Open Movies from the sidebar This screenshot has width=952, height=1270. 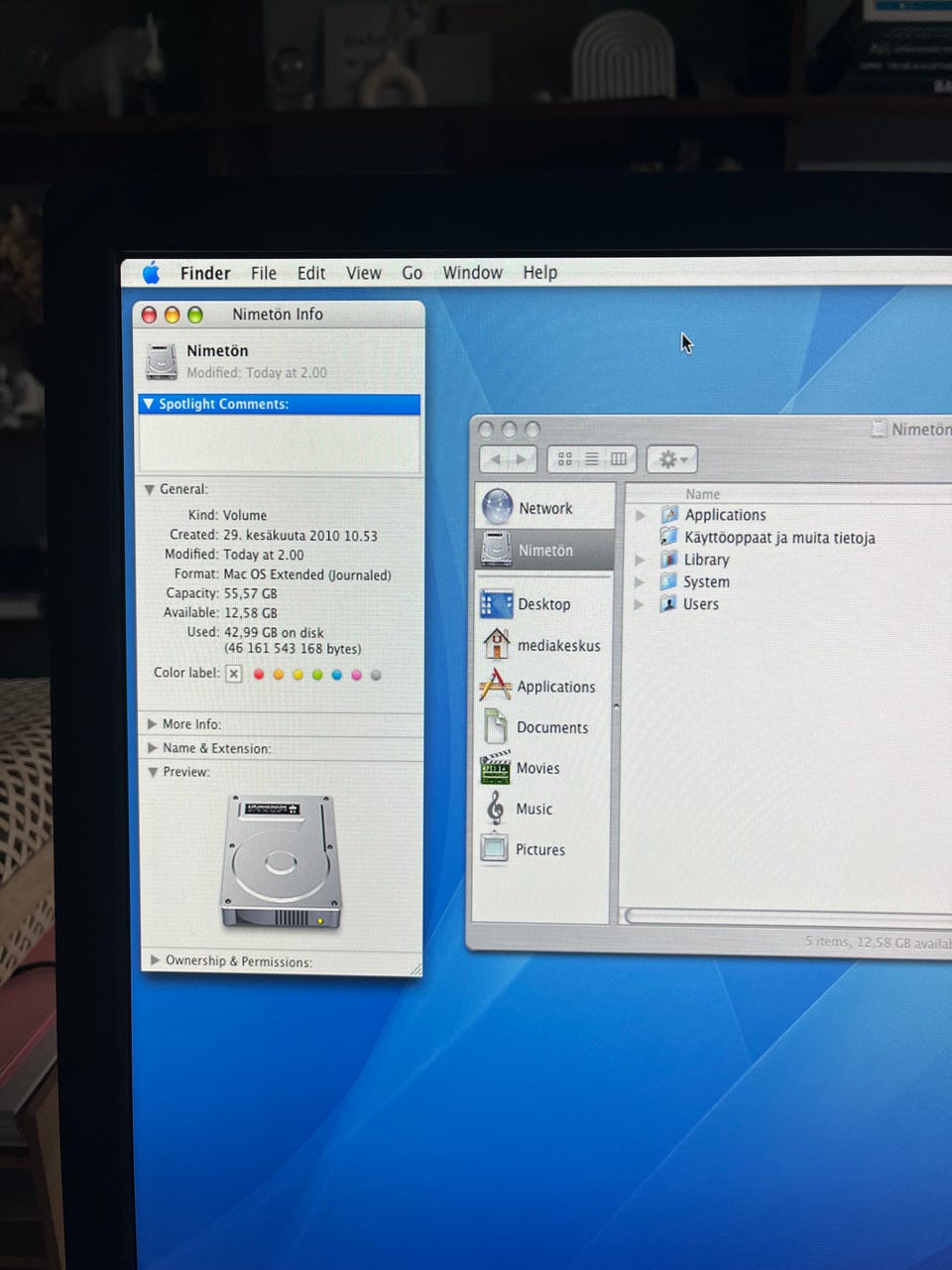click(541, 768)
